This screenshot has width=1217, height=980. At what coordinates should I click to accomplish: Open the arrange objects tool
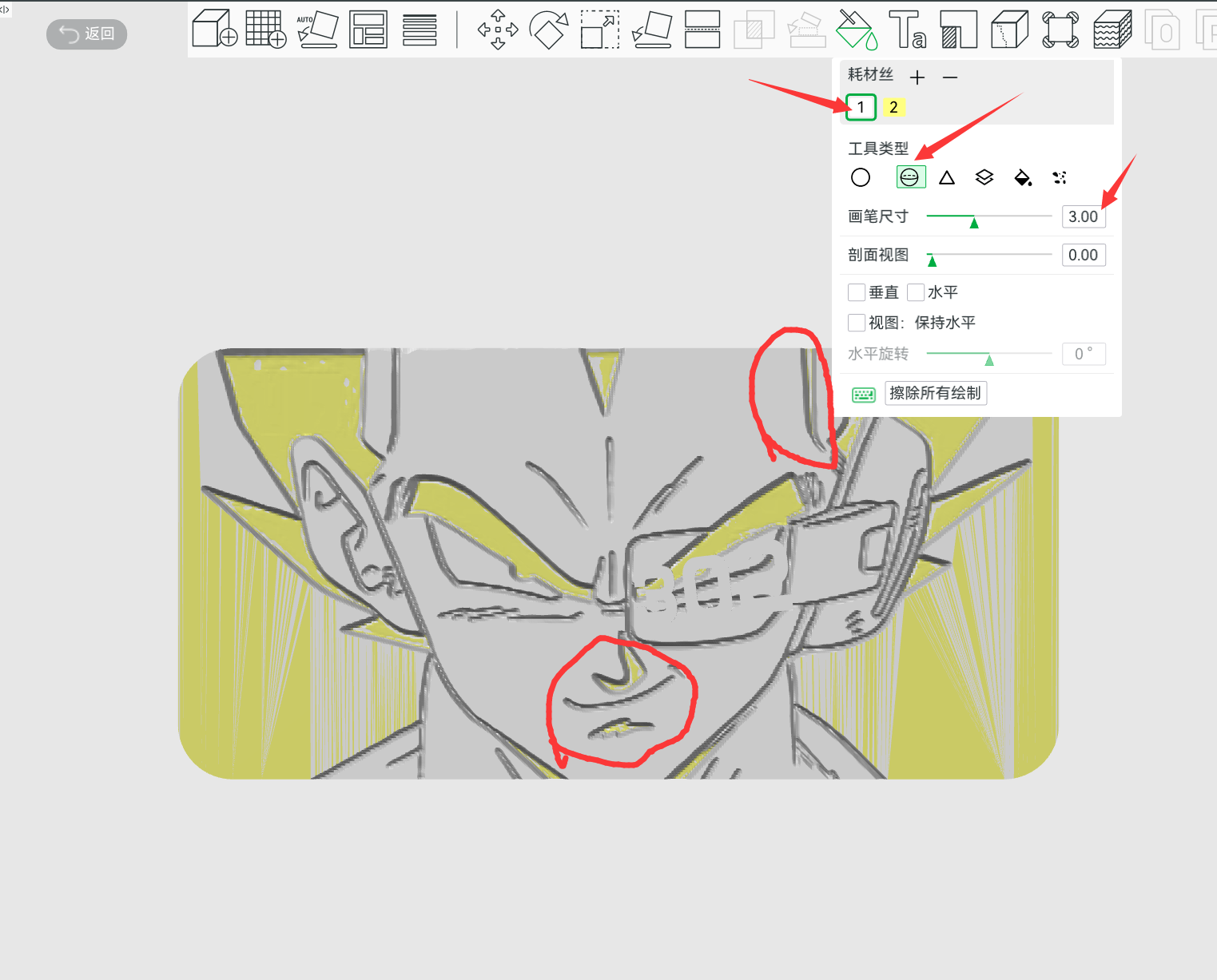pos(368,29)
